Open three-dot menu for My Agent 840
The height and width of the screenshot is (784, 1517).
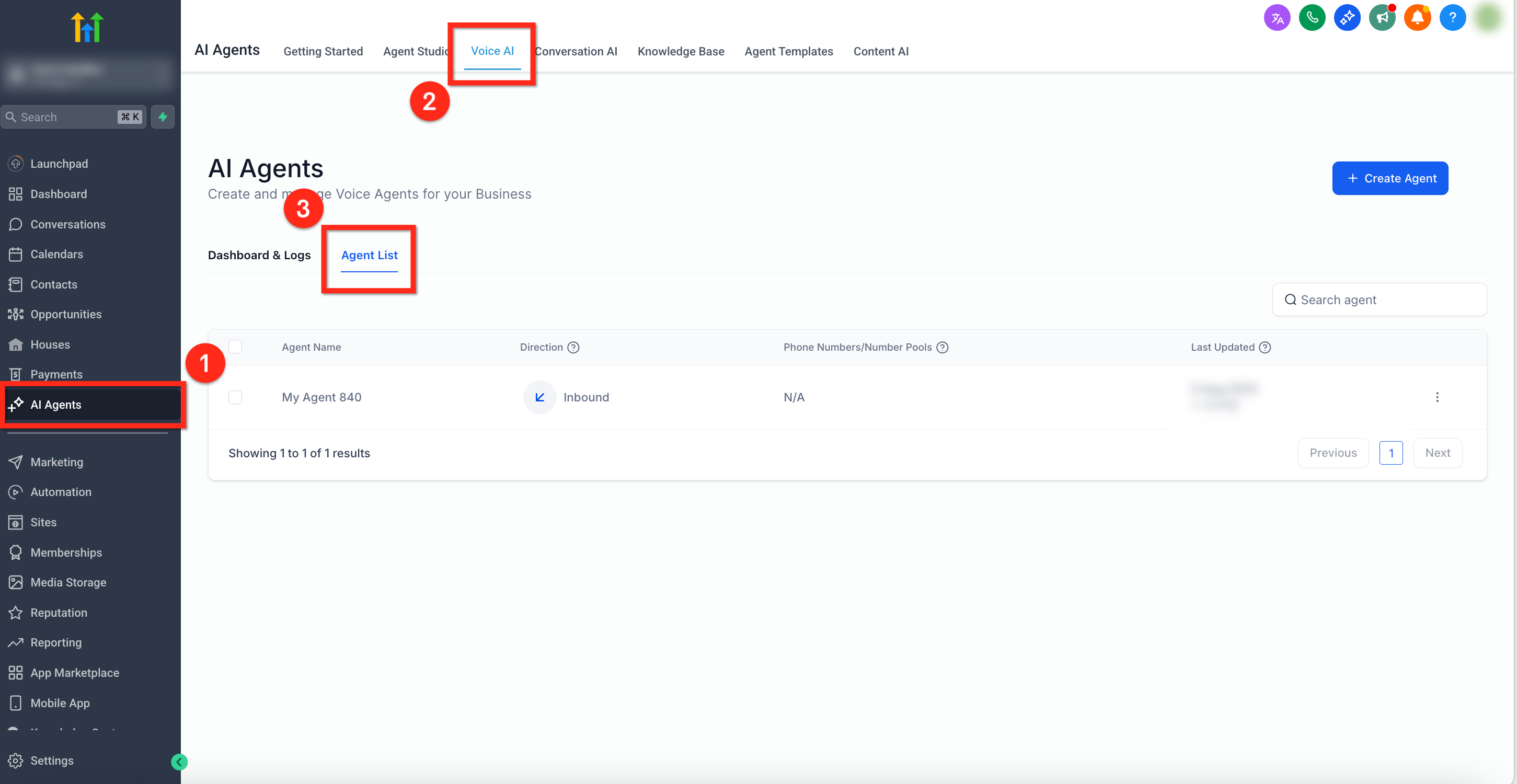(1437, 398)
